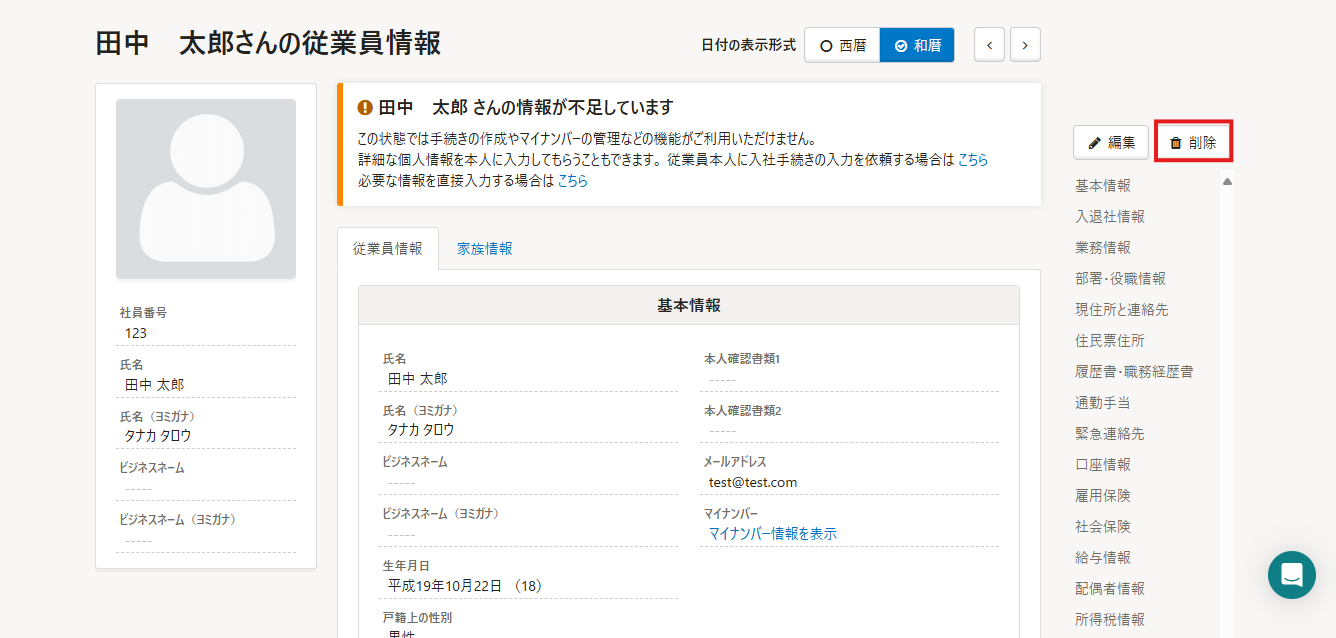
Task: Click the 社員番号 value 123
Action: tap(136, 333)
